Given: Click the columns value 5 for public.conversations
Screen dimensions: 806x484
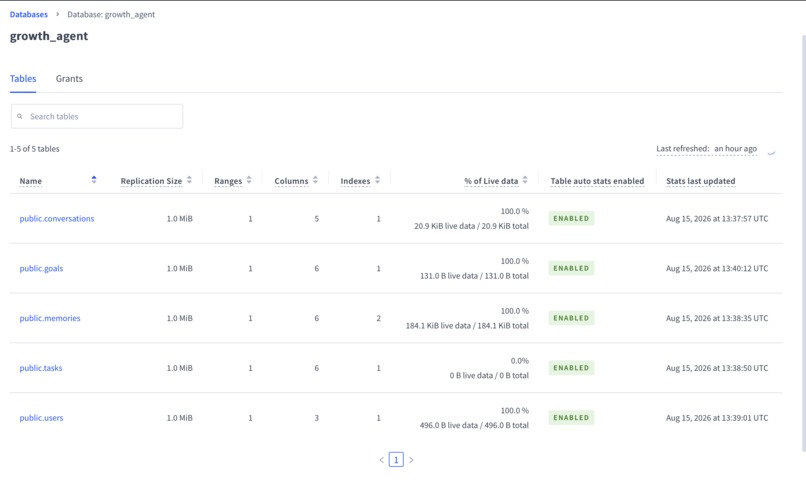Looking at the screenshot, I should (x=317, y=218).
